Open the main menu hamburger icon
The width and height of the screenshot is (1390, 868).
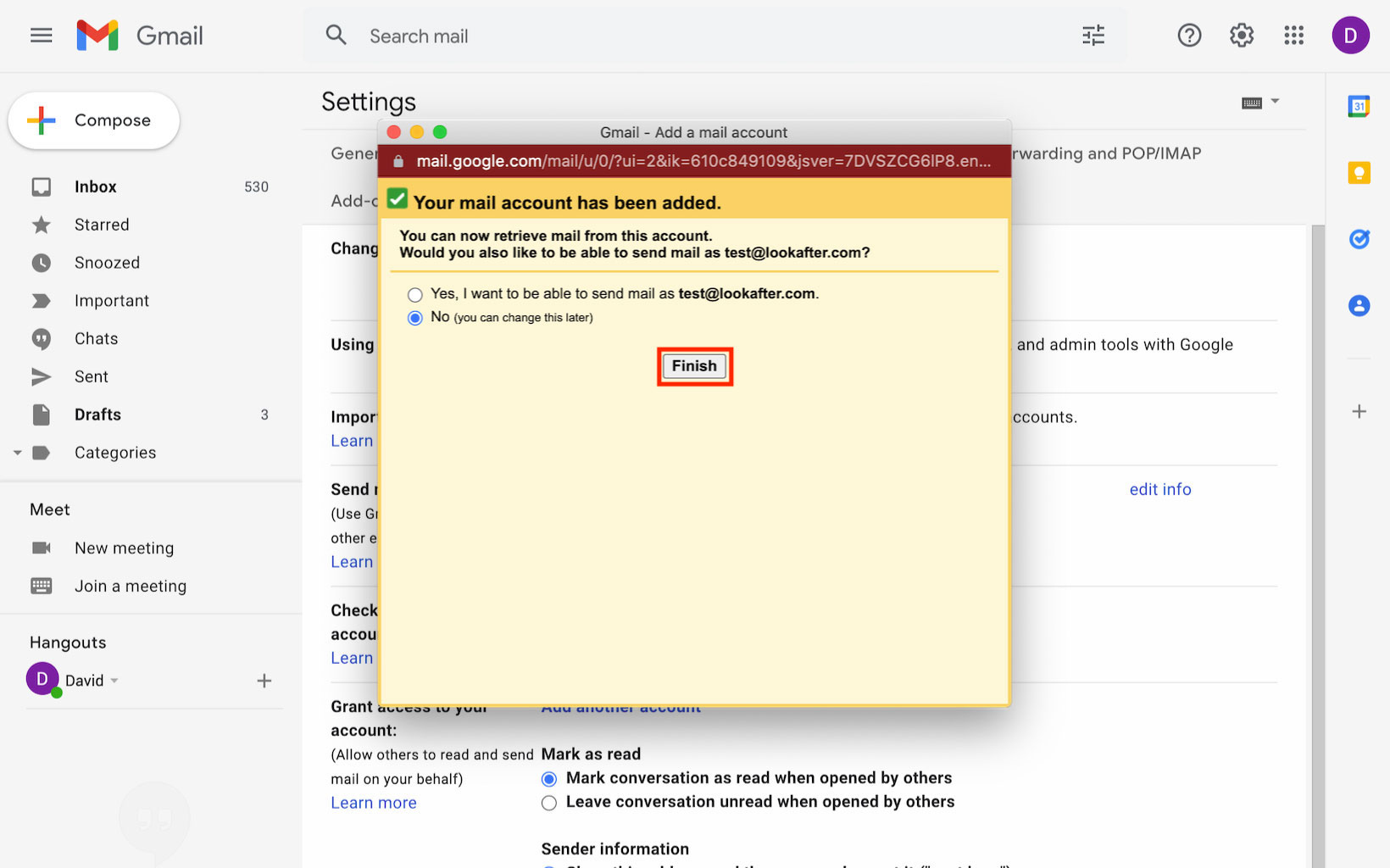41,36
